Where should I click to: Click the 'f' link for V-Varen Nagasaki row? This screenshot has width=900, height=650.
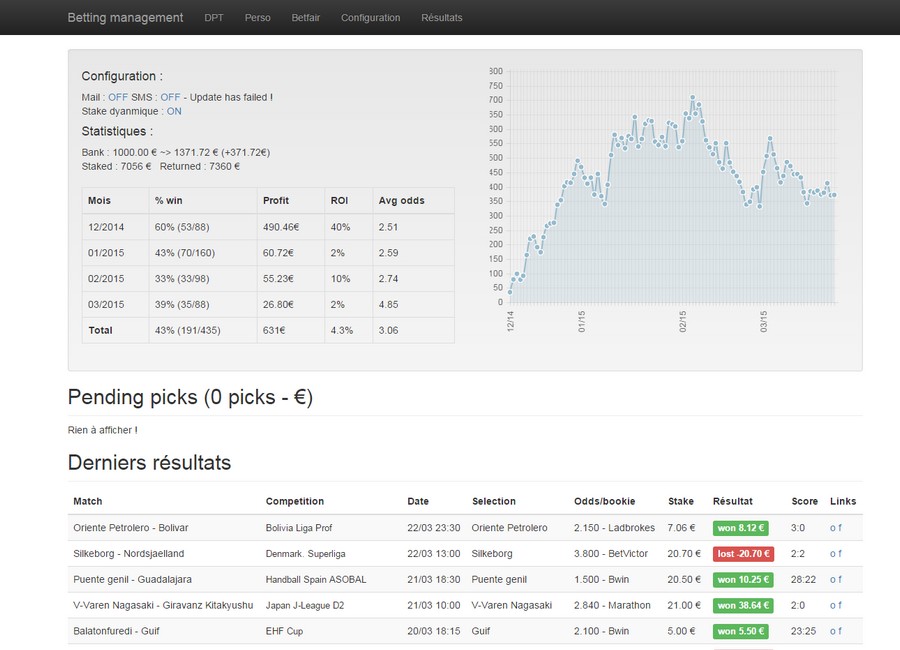click(840, 605)
